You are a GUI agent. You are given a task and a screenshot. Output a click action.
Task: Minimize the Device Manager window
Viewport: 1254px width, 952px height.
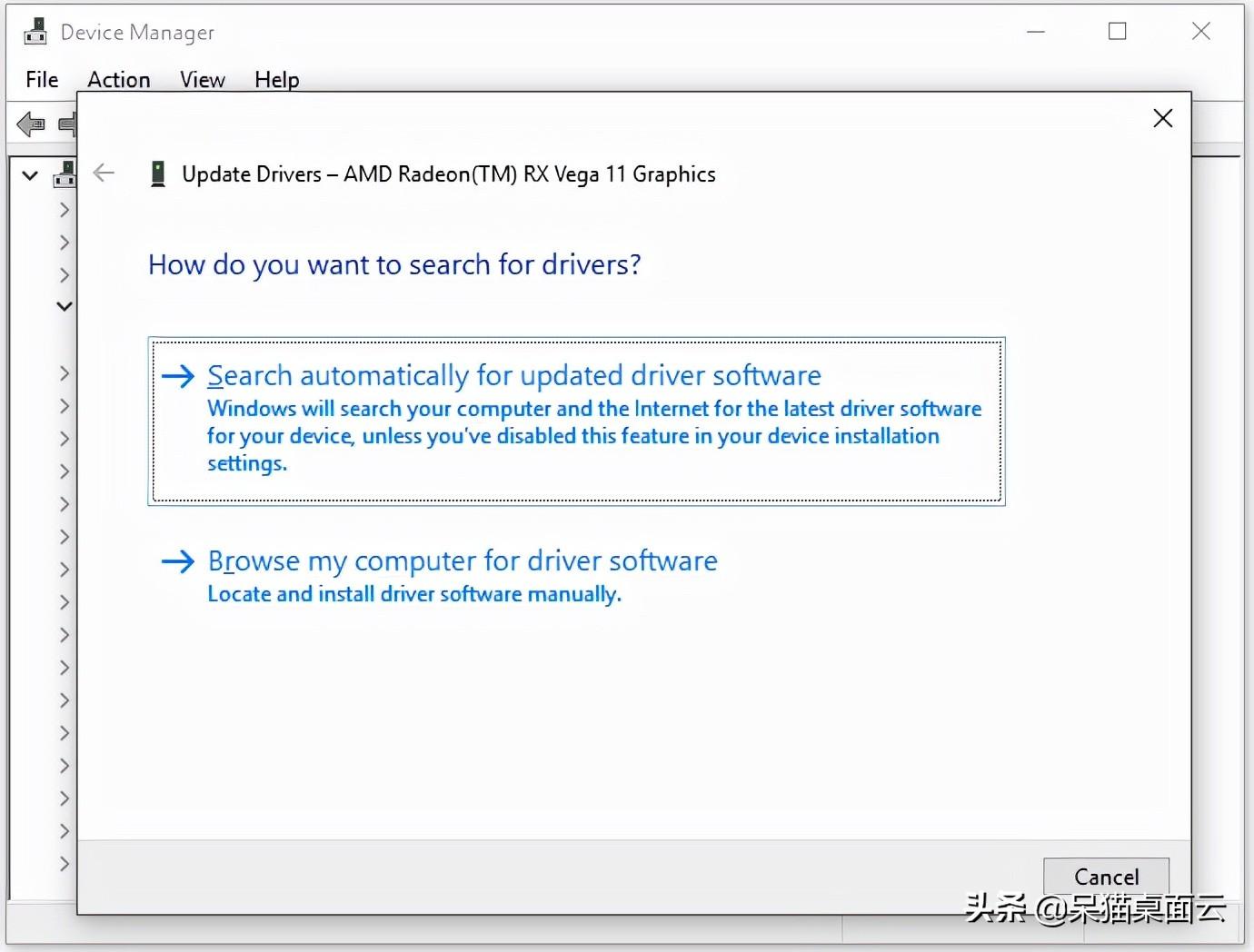1036,32
